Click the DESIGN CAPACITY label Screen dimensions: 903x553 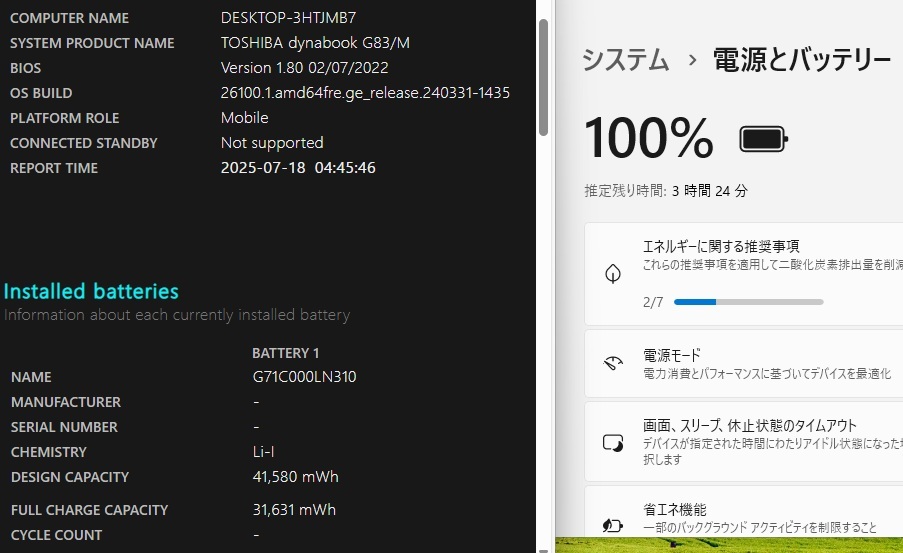click(x=70, y=478)
